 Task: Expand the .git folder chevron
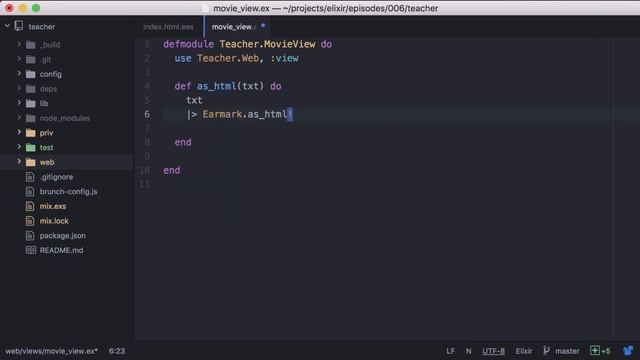point(19,59)
